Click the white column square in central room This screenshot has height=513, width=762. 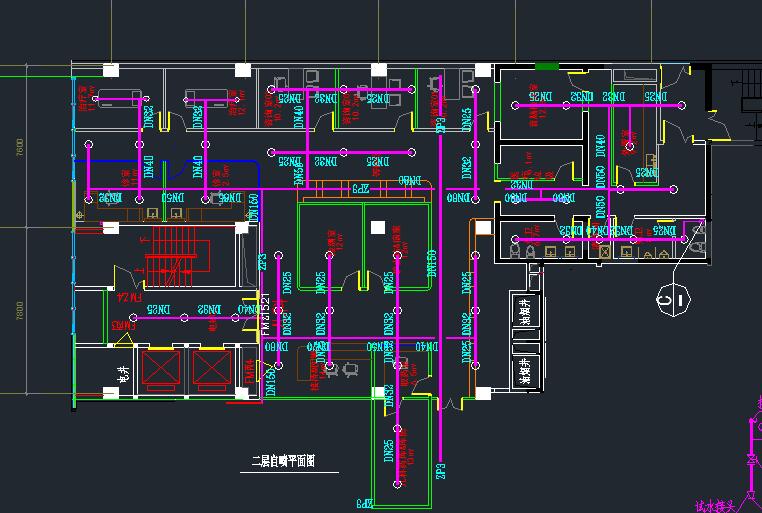pyautogui.click(x=377, y=228)
